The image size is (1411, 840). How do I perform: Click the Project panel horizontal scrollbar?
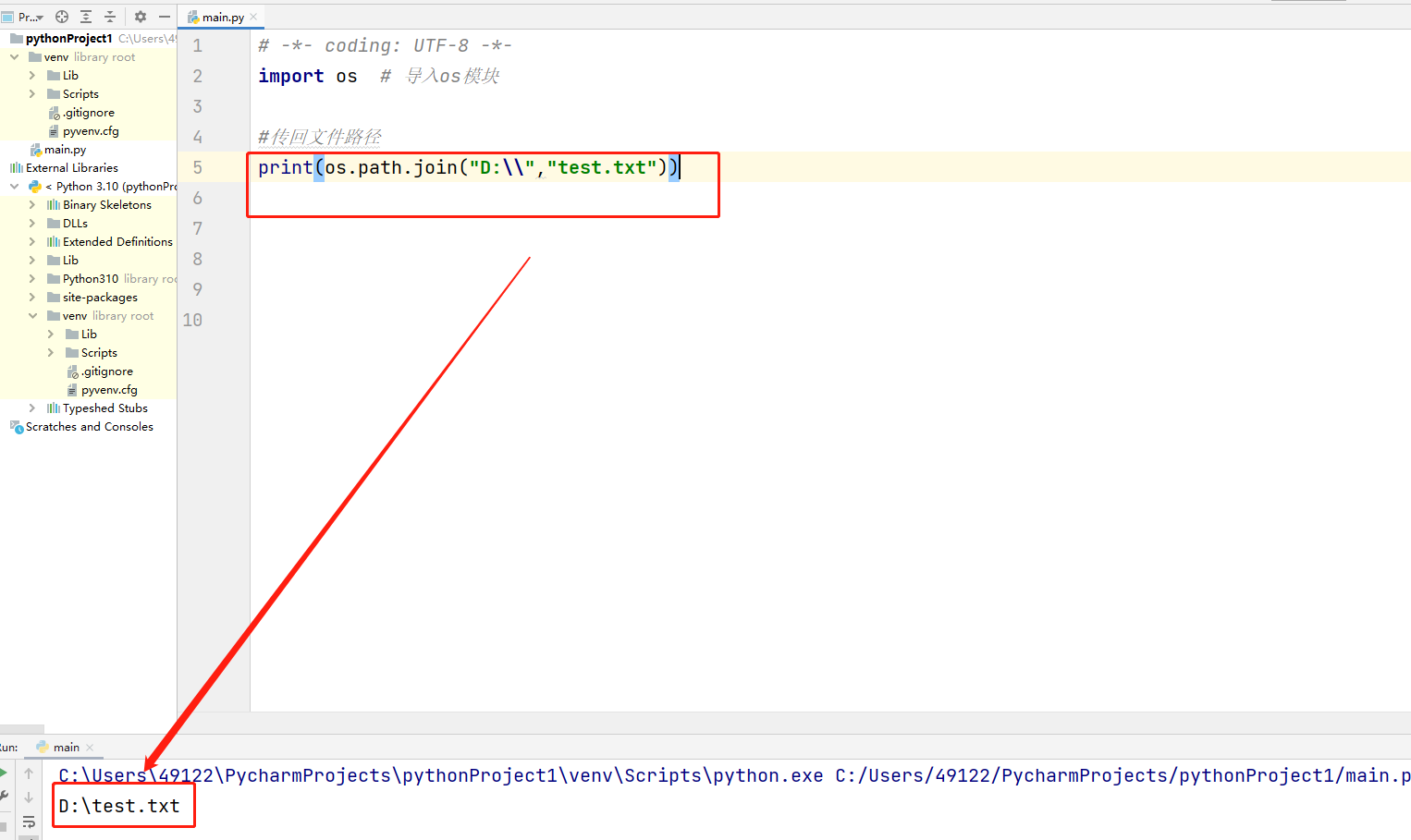(22, 729)
